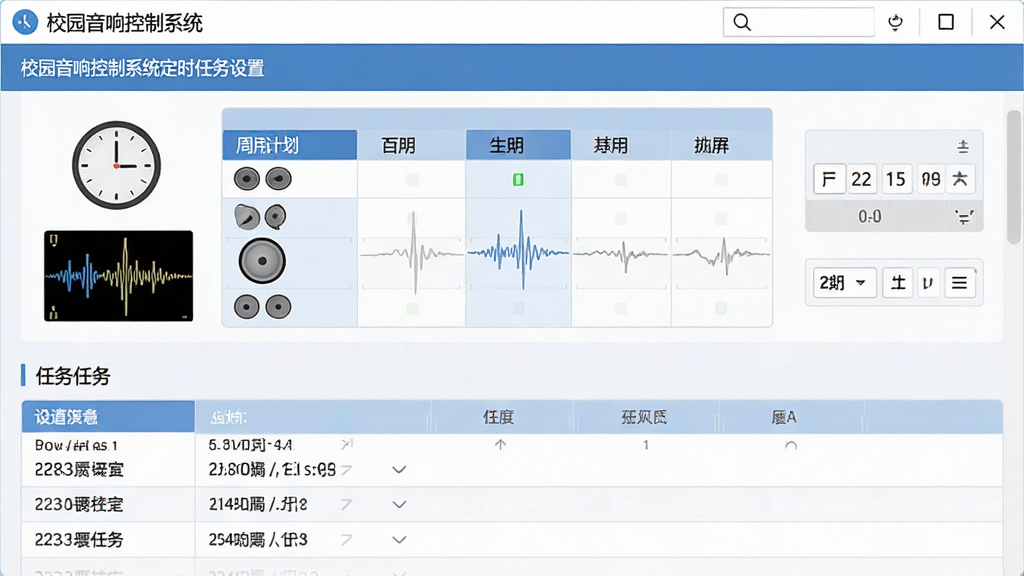Switch to the 百明 tab
This screenshot has width=1024, height=576.
pos(411,145)
